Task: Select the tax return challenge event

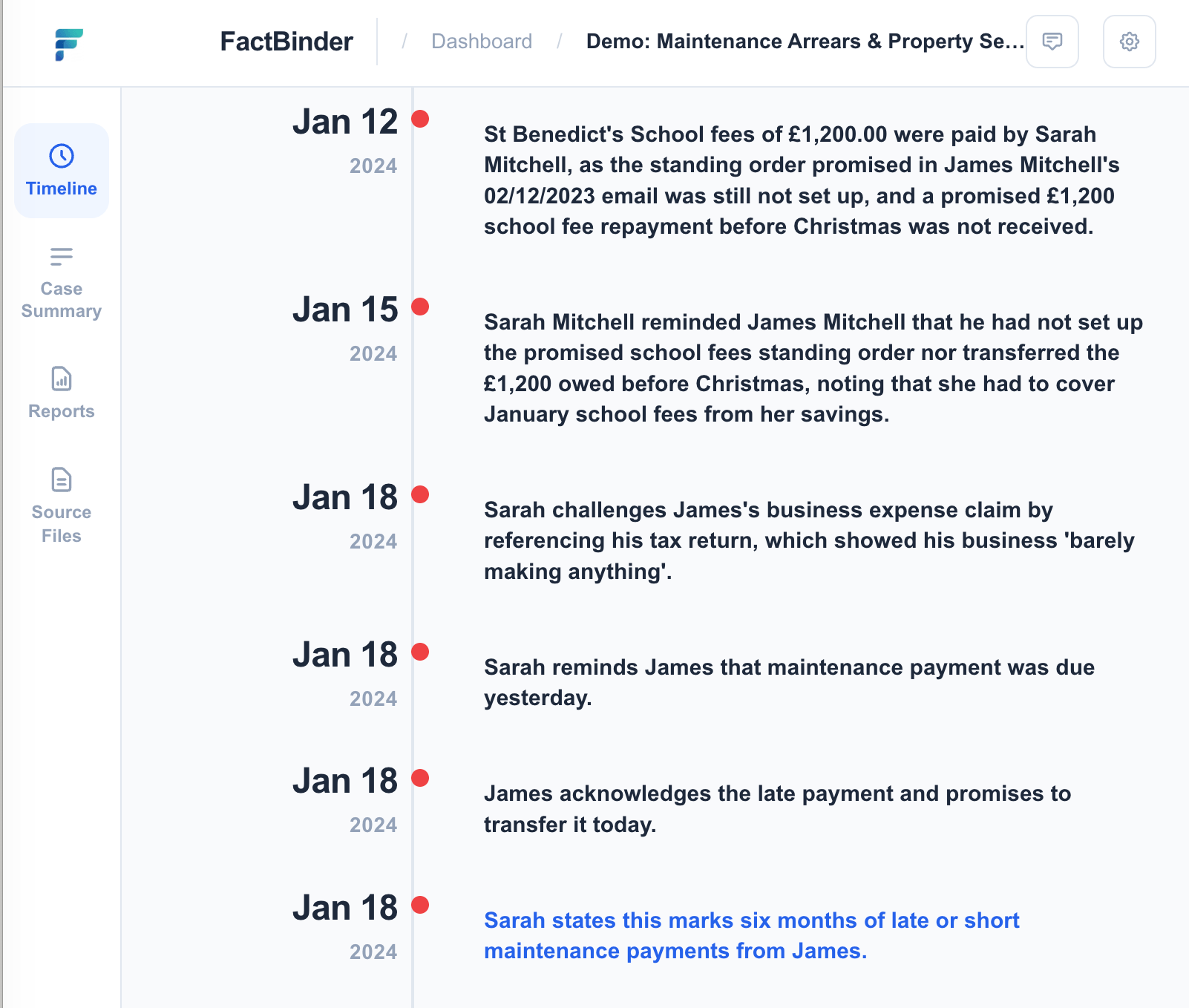Action: pos(809,540)
